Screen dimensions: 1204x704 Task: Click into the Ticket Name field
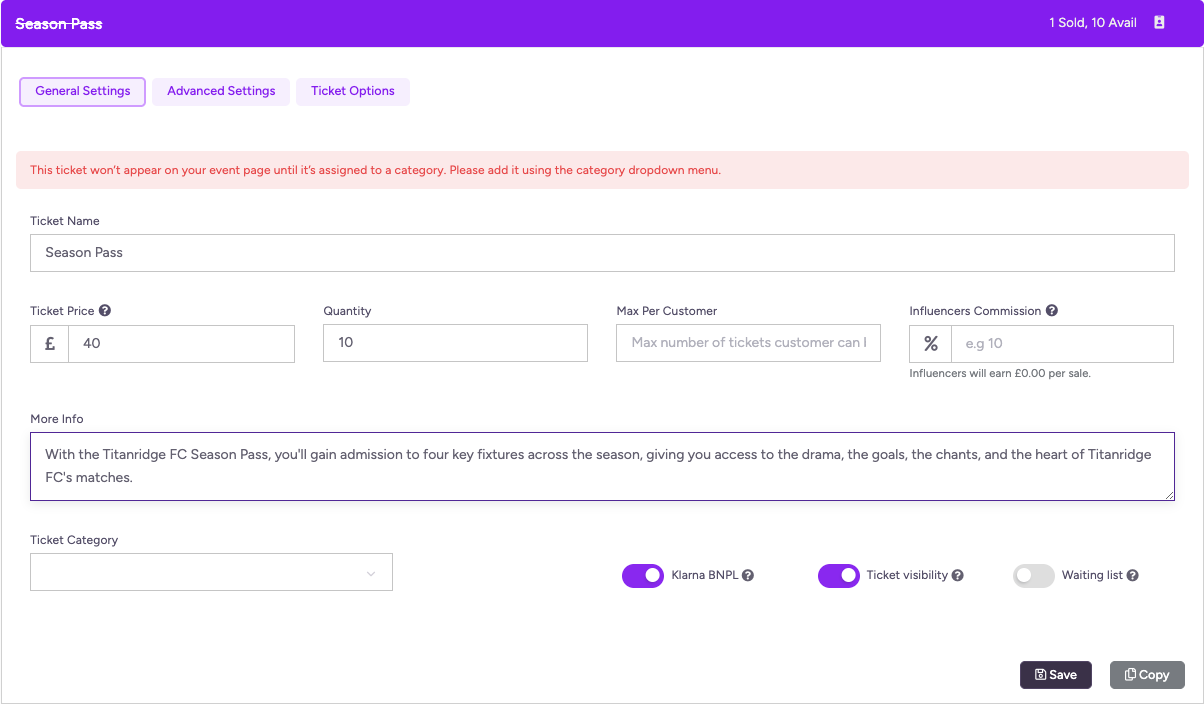602,253
